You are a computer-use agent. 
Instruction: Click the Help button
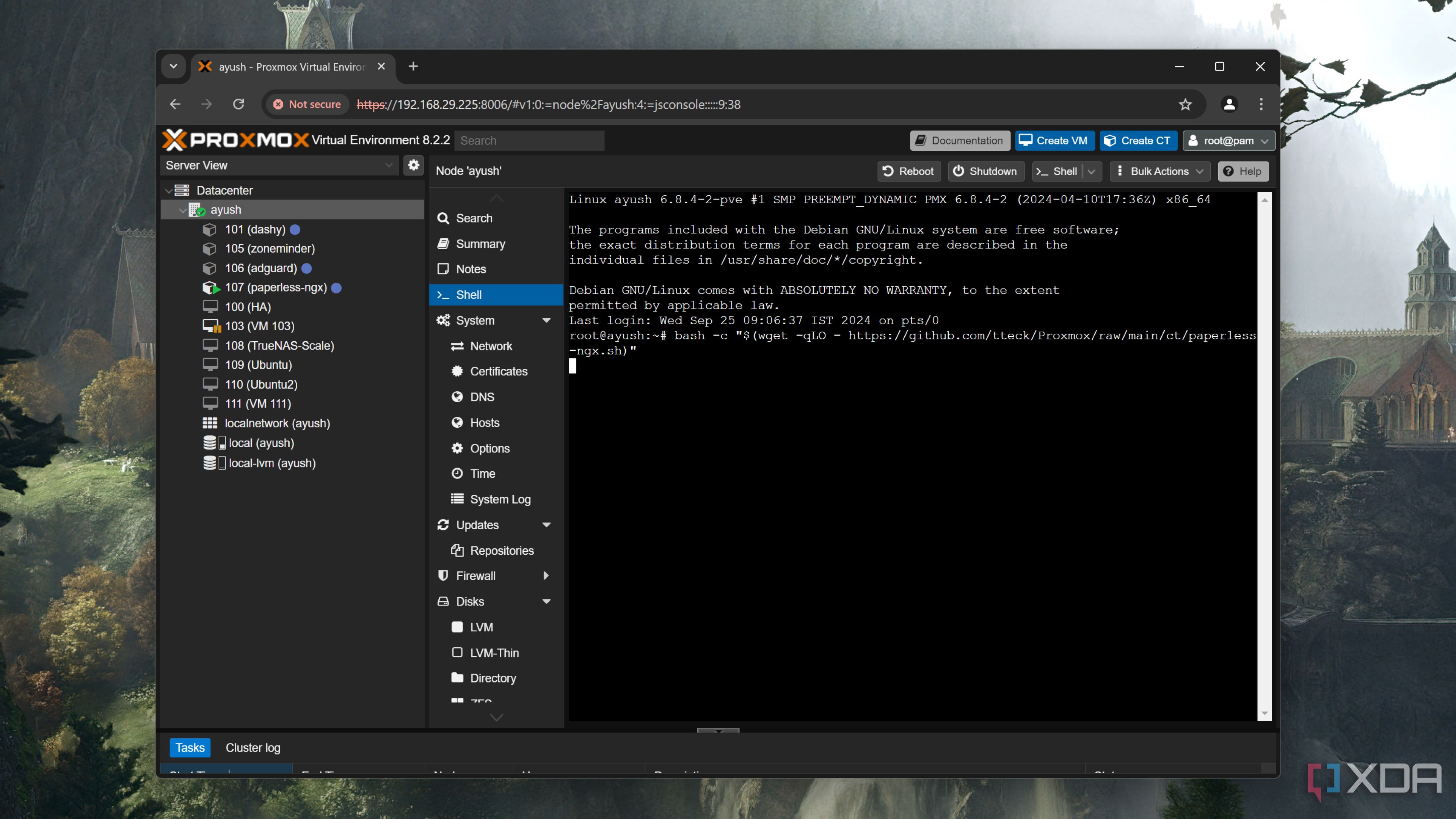click(x=1243, y=171)
